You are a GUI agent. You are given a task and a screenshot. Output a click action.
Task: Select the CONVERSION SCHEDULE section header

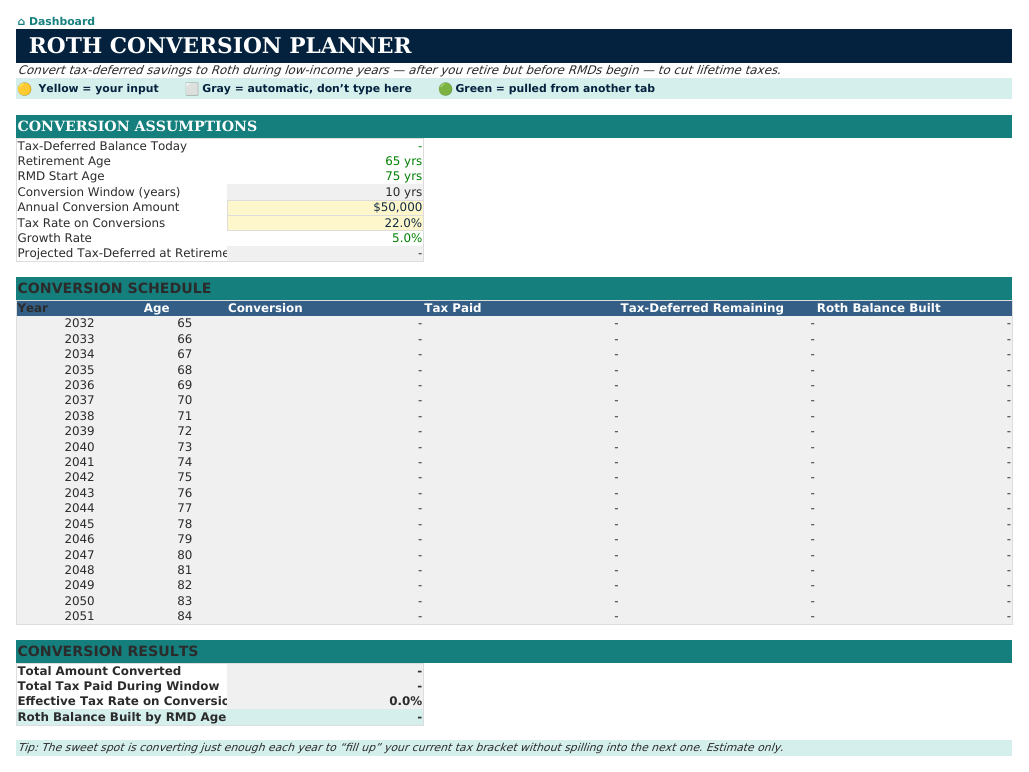coord(514,289)
